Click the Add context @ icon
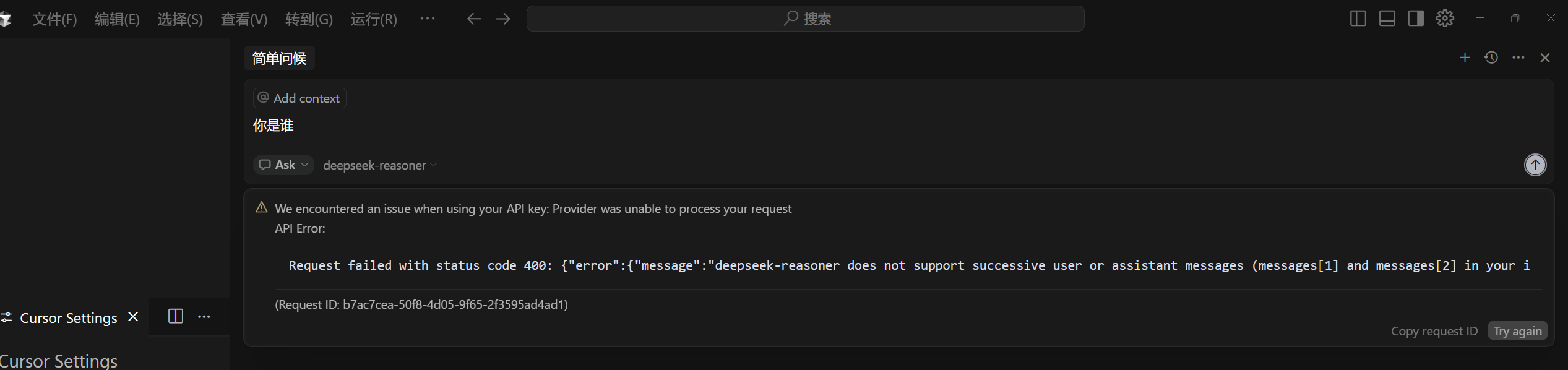Image resolution: width=1568 pixels, height=370 pixels. (x=263, y=98)
